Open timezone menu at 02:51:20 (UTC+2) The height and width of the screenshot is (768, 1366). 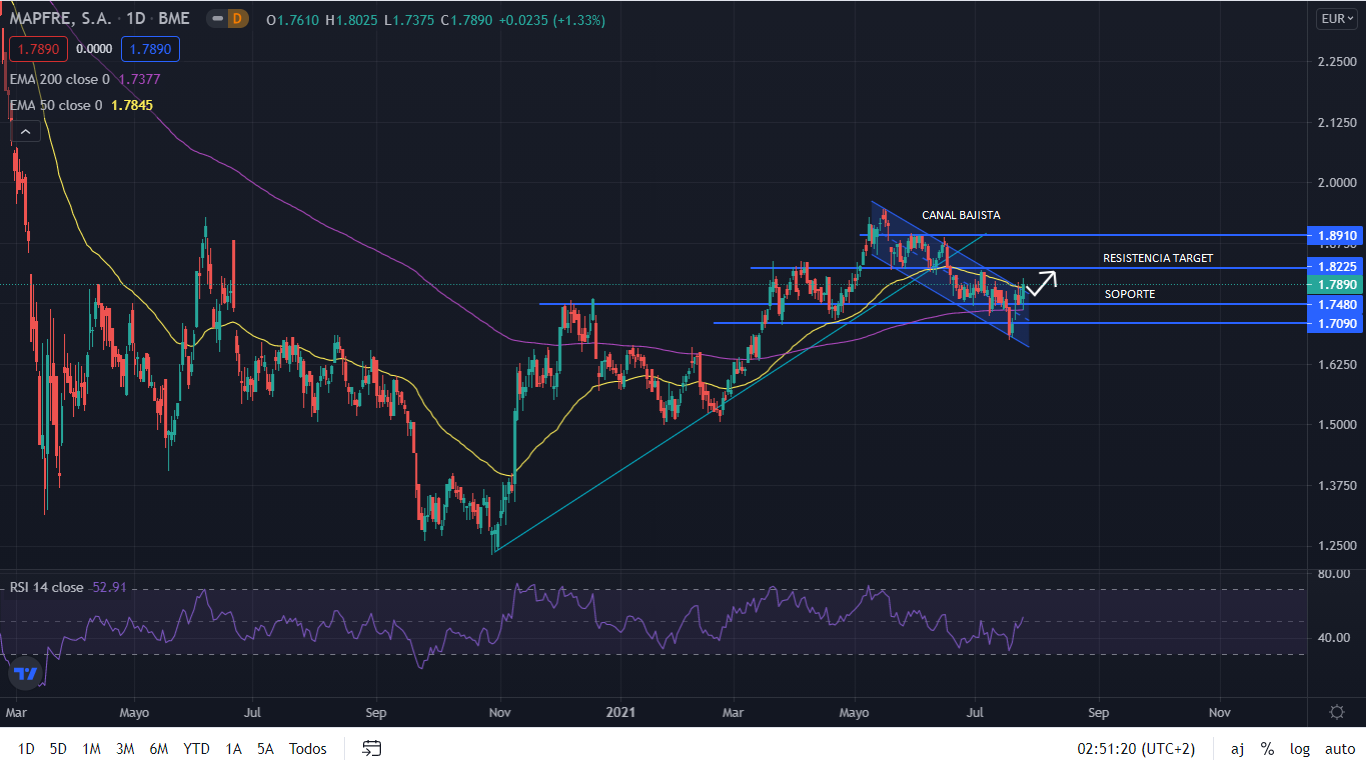tap(1135, 748)
